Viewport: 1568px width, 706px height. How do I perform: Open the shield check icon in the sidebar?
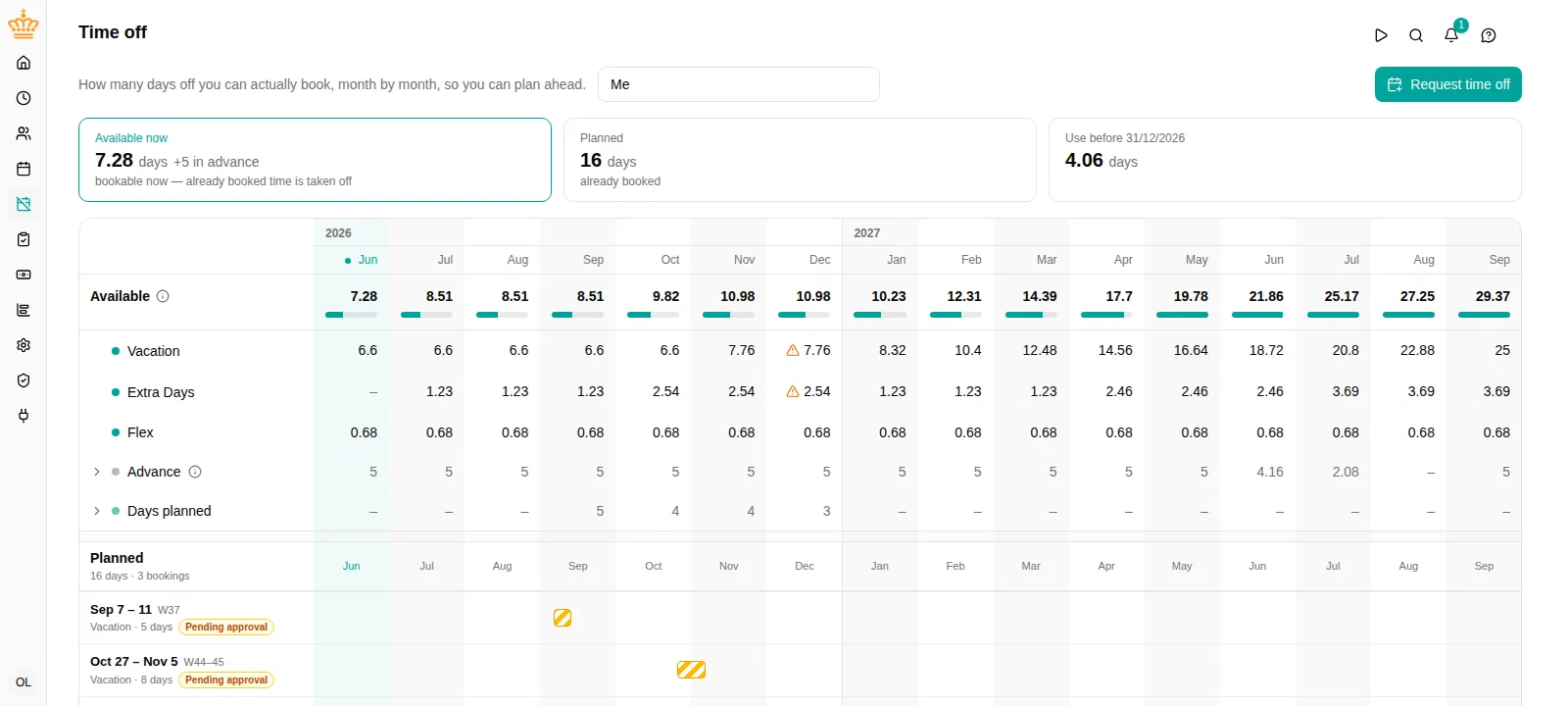[24, 380]
